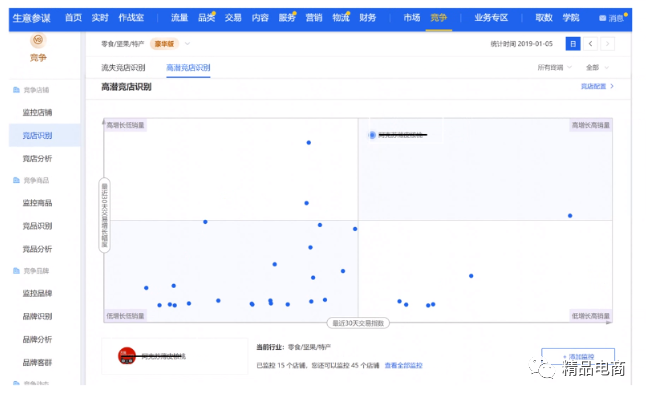Screen dimensions: 646x397
Task: Expand the 零食/坚果/特产 category dropdown arrow
Action: (187, 44)
